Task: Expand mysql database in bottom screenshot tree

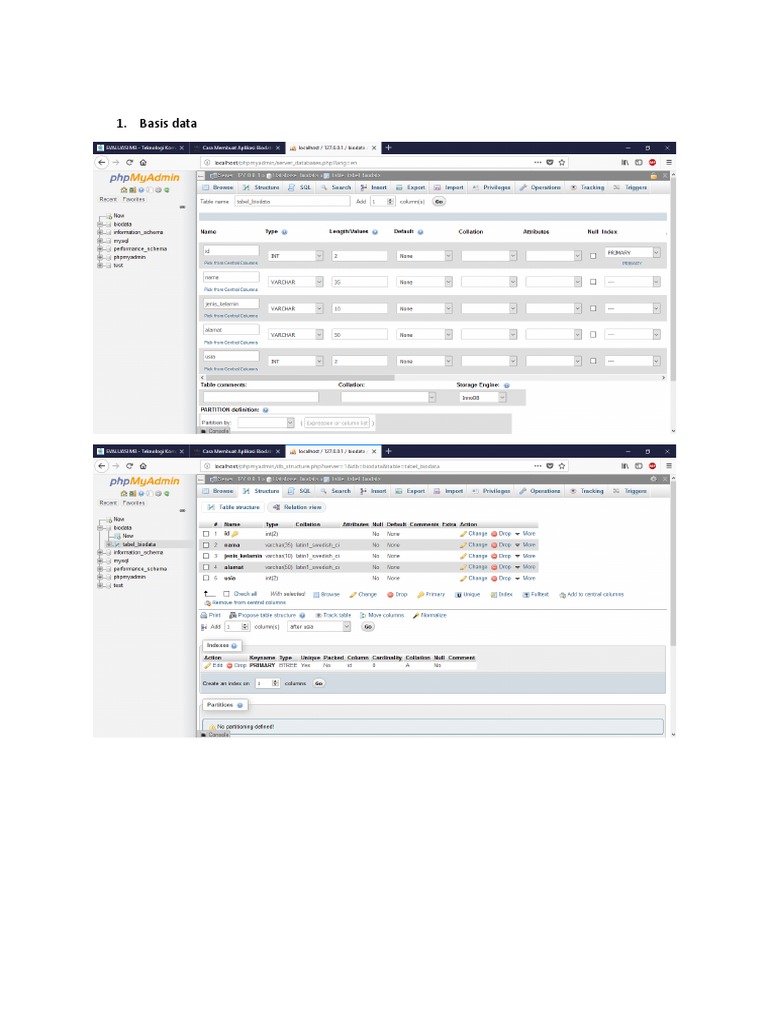Action: click(x=101, y=560)
